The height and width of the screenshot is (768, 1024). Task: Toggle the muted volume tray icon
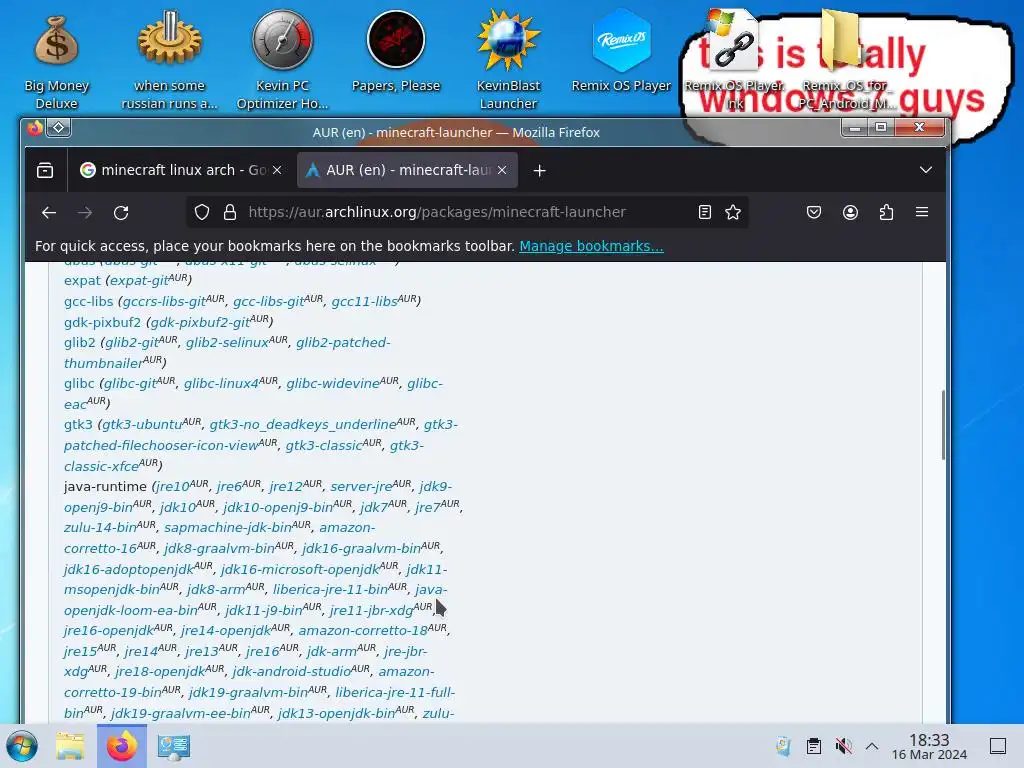(x=843, y=746)
